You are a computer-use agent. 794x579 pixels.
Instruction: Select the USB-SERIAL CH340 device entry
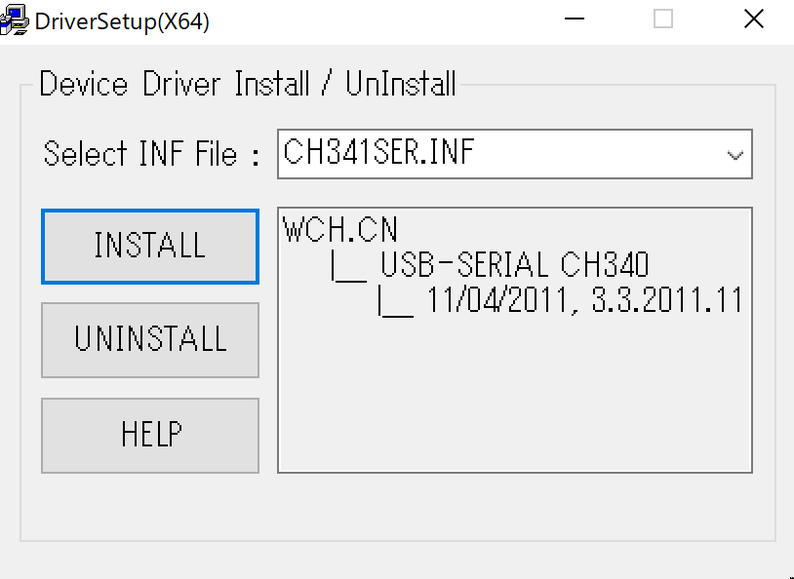tap(514, 265)
